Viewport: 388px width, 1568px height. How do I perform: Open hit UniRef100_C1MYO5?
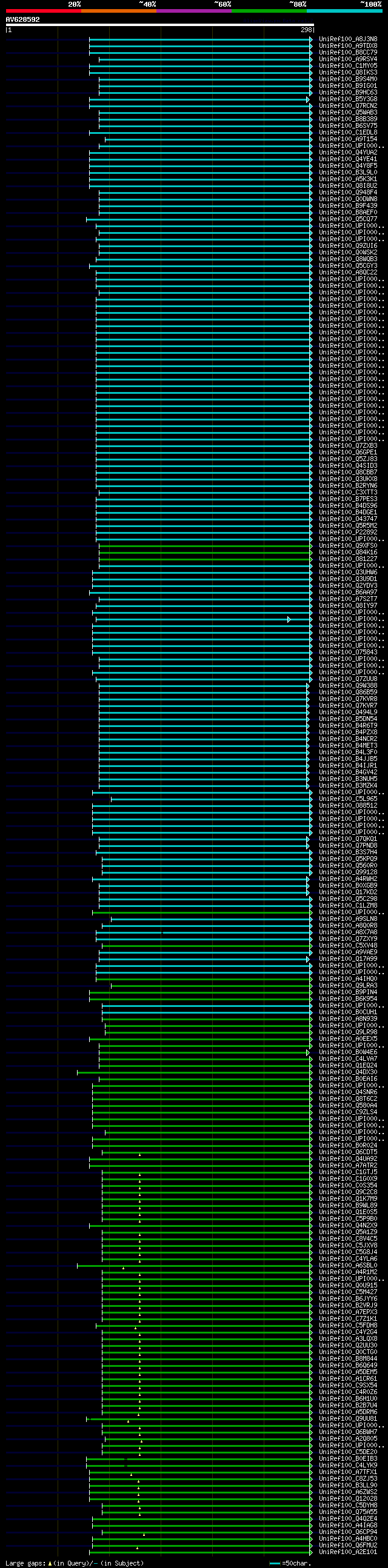pyautogui.click(x=348, y=66)
